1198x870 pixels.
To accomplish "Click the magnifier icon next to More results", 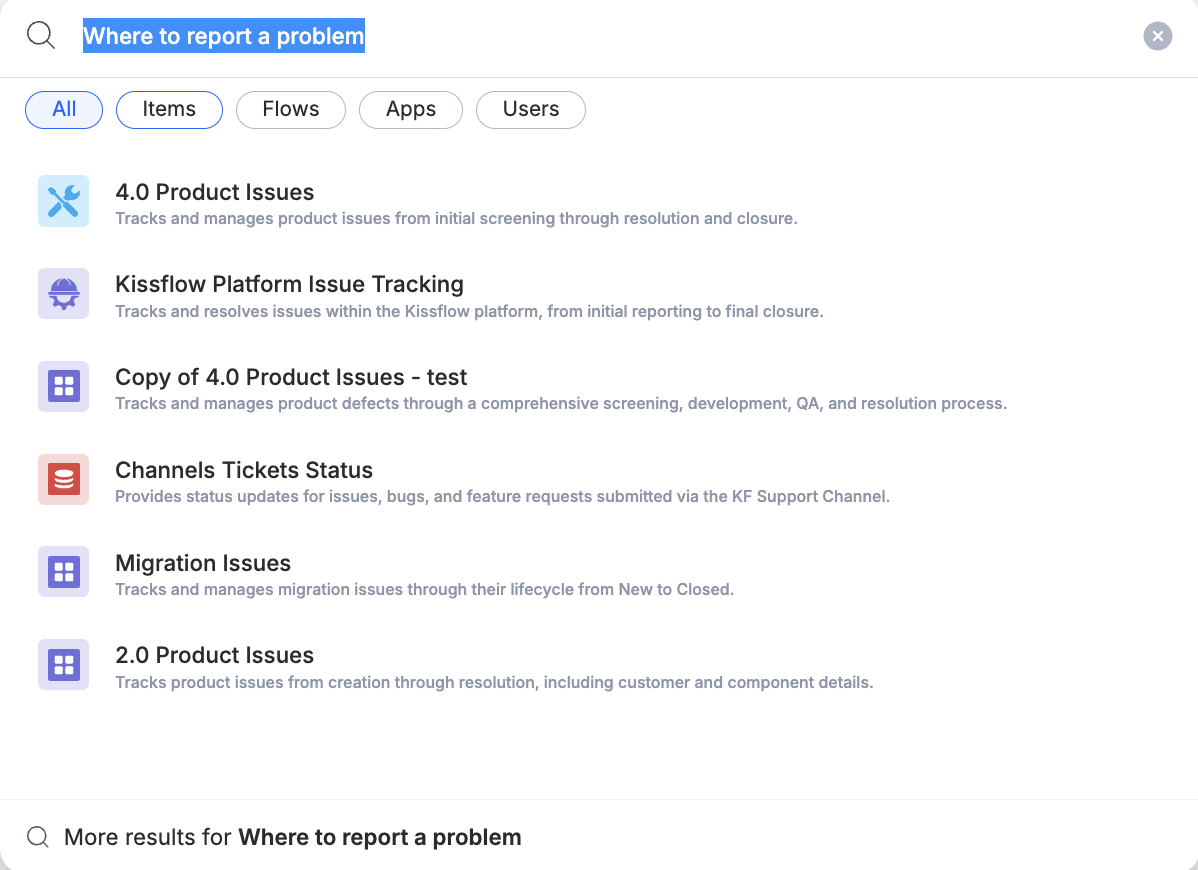I will tap(38, 836).
